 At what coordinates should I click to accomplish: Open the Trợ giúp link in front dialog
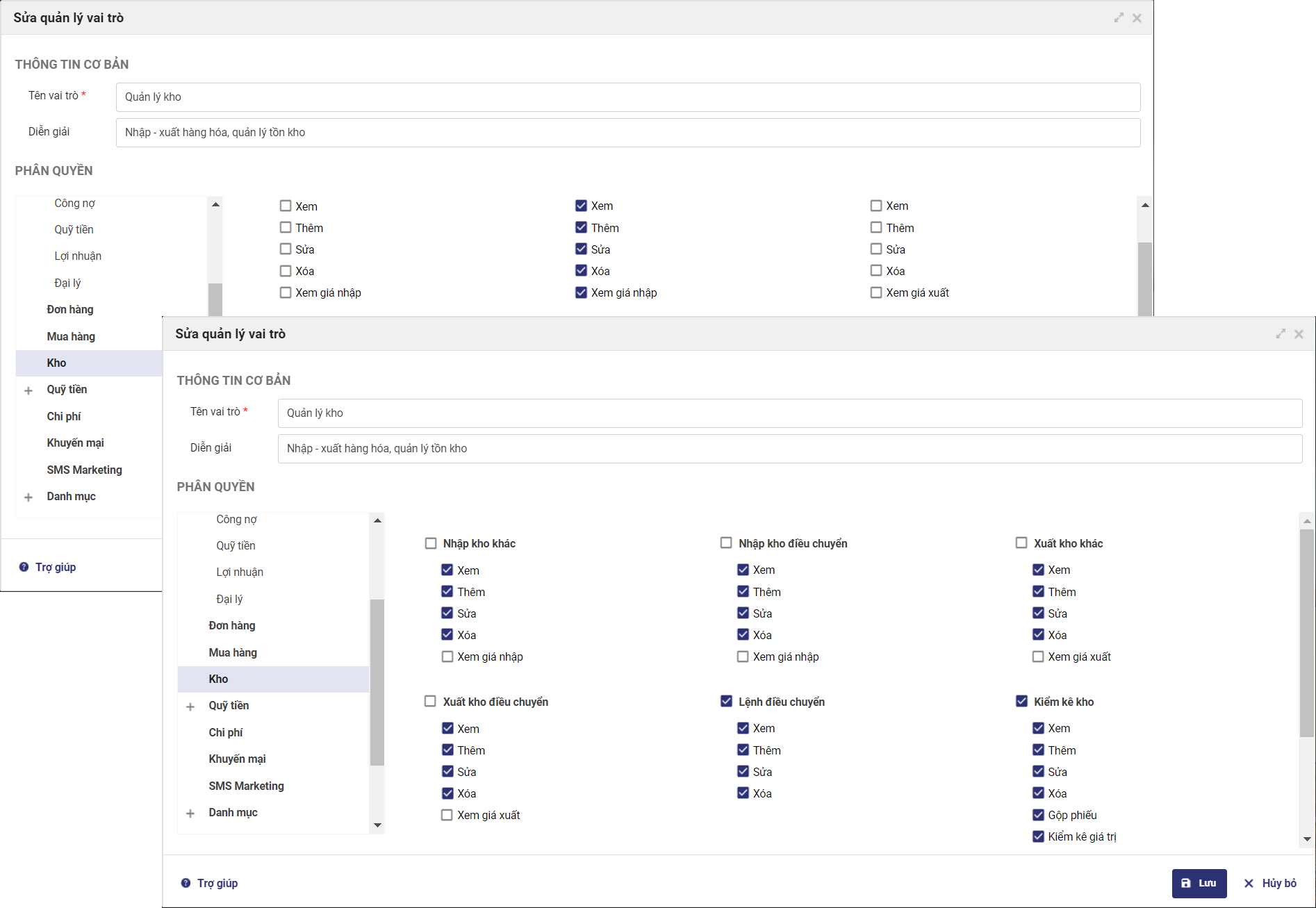pos(217,883)
